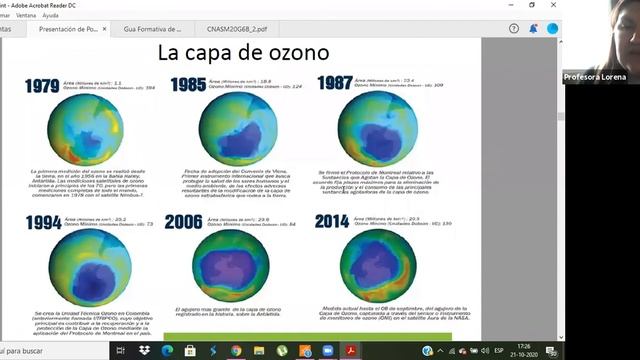Click the 2006 ozone globe image
The width and height of the screenshot is (640, 360).
tap(231, 266)
